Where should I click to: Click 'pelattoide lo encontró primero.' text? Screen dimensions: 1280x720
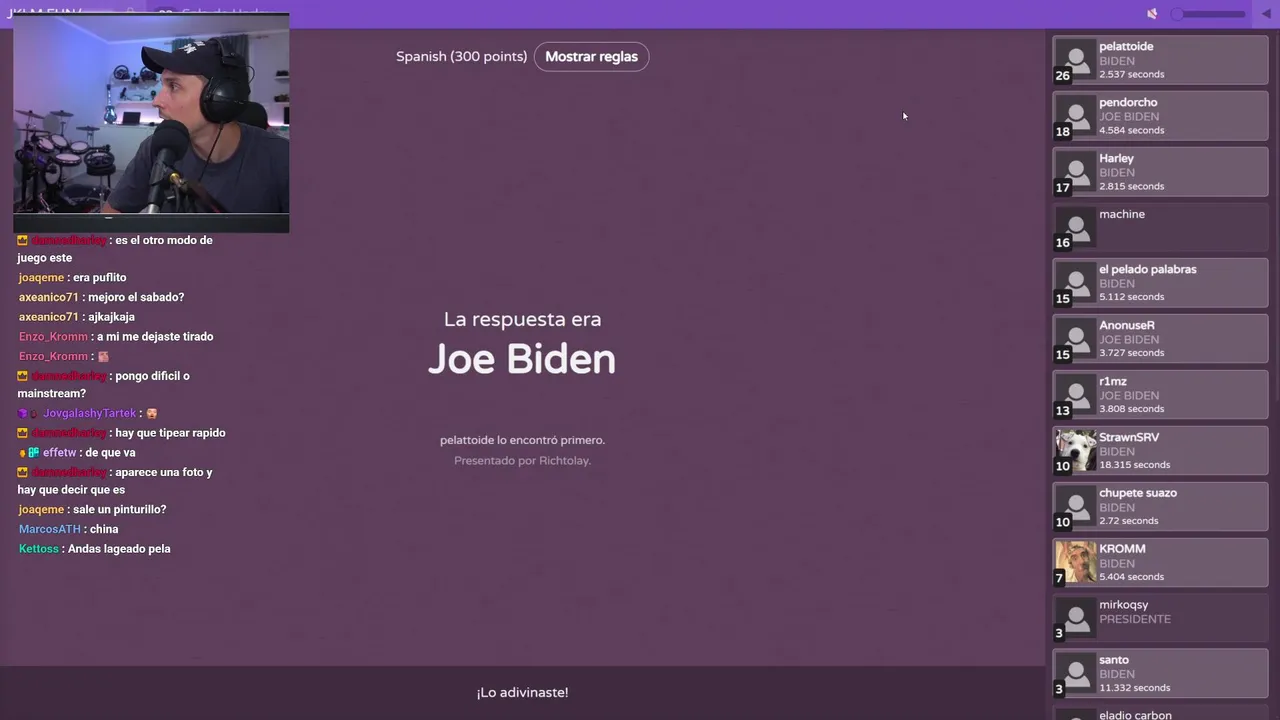[522, 440]
